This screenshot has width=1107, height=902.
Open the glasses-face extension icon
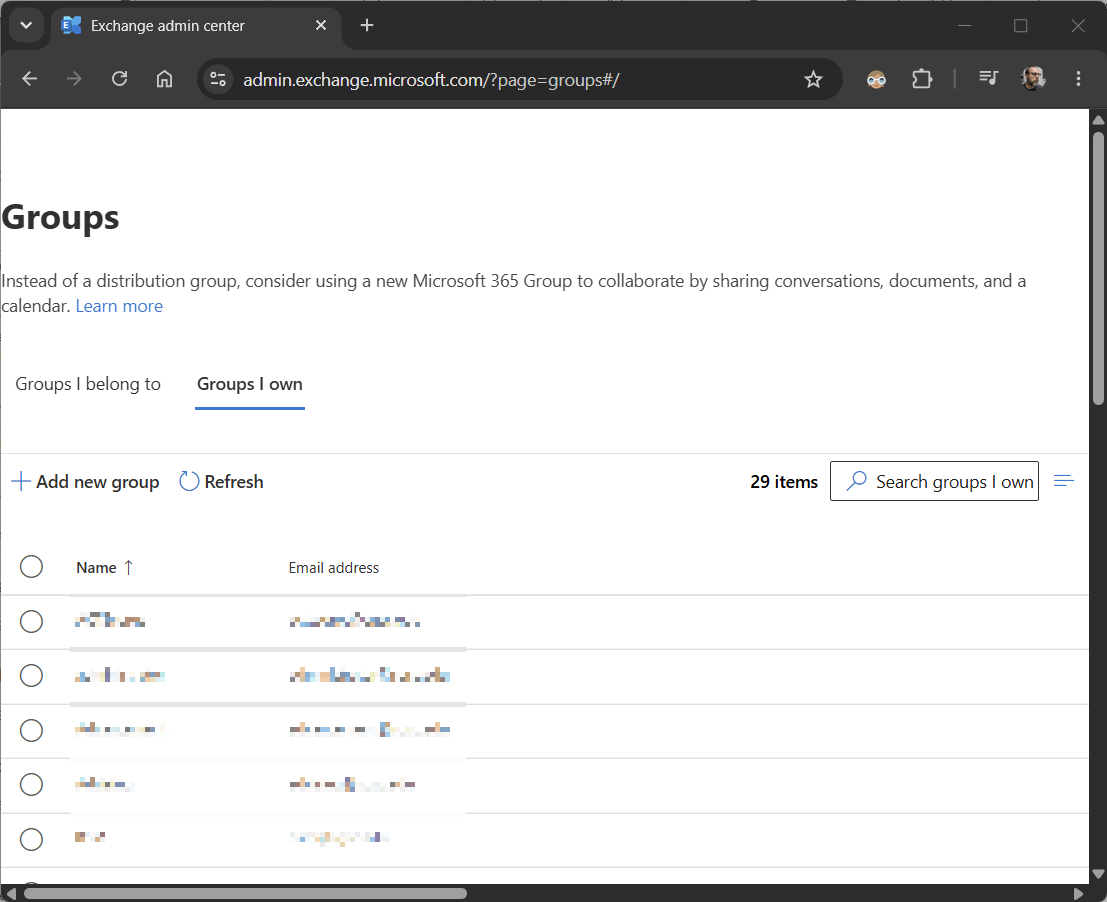pos(876,79)
